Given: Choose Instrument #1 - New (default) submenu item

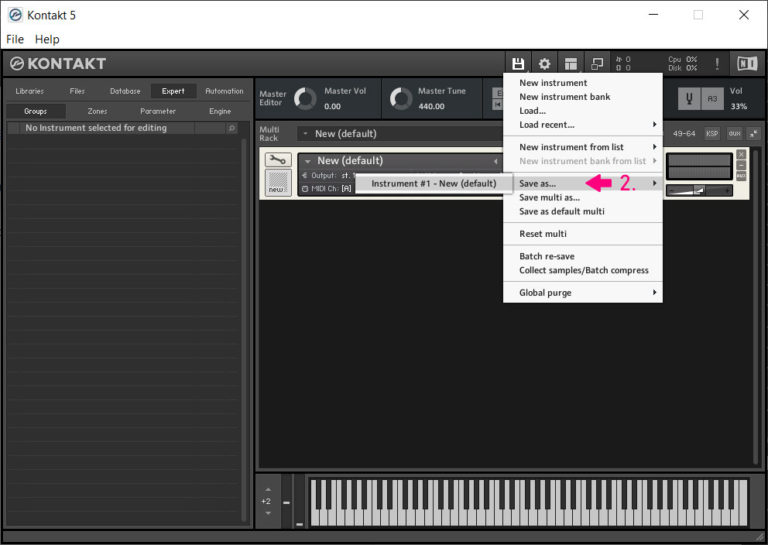Looking at the screenshot, I should point(433,184).
